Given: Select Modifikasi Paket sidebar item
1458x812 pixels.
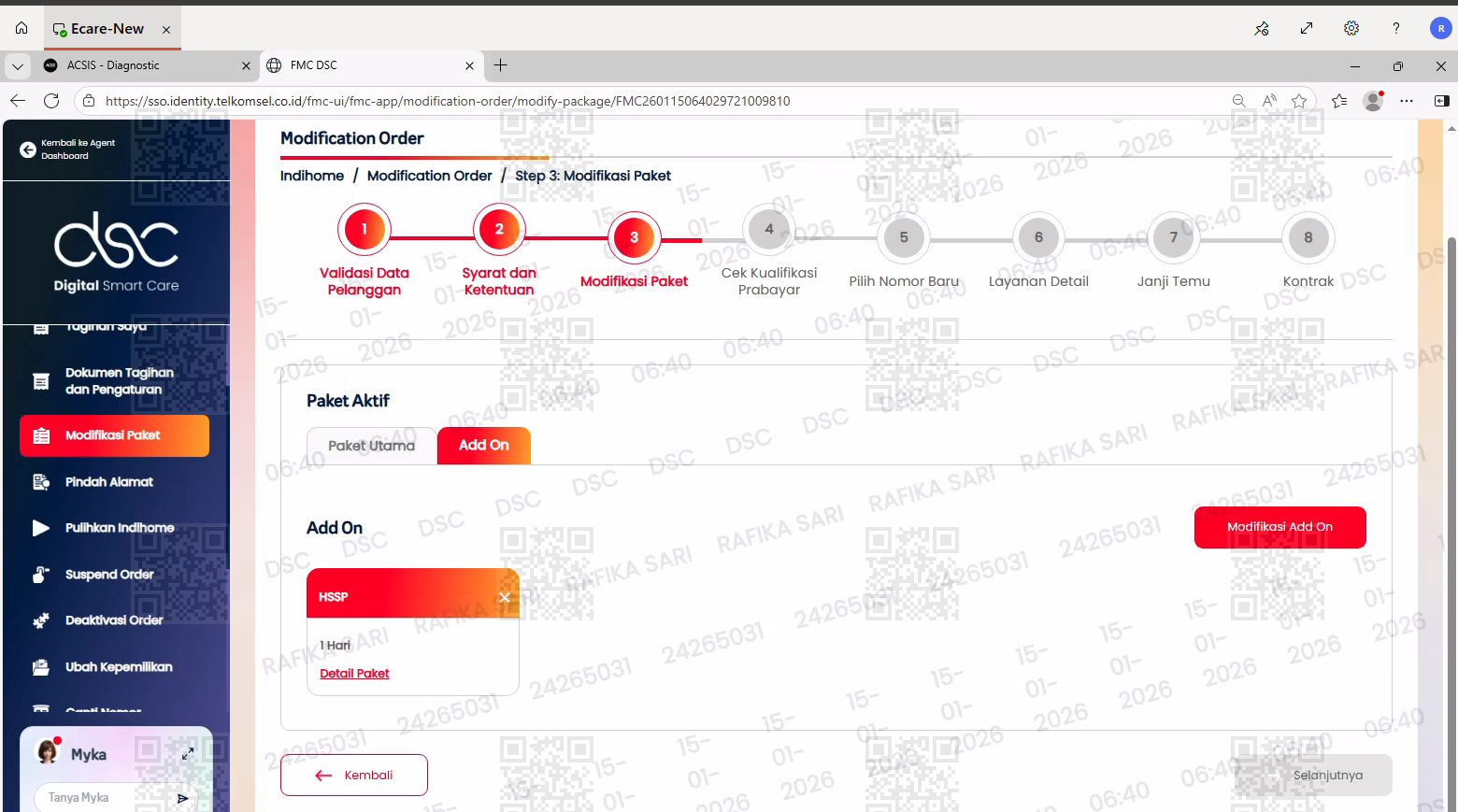Looking at the screenshot, I should (114, 435).
